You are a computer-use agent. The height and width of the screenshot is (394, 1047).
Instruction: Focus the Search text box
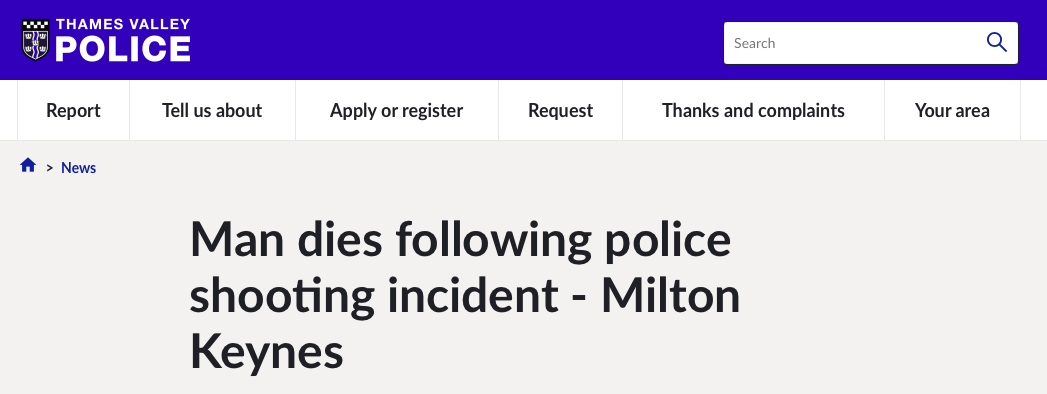coord(855,43)
